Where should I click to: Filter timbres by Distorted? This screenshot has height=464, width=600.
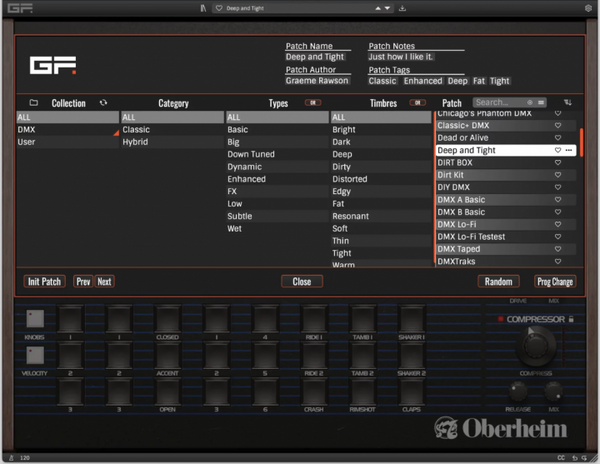pos(381,179)
